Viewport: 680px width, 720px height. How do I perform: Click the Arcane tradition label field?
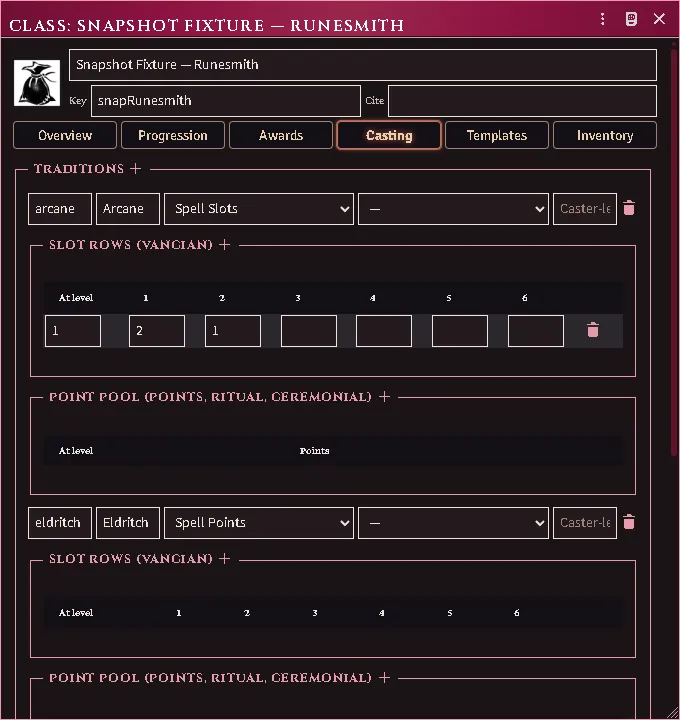tap(128, 209)
